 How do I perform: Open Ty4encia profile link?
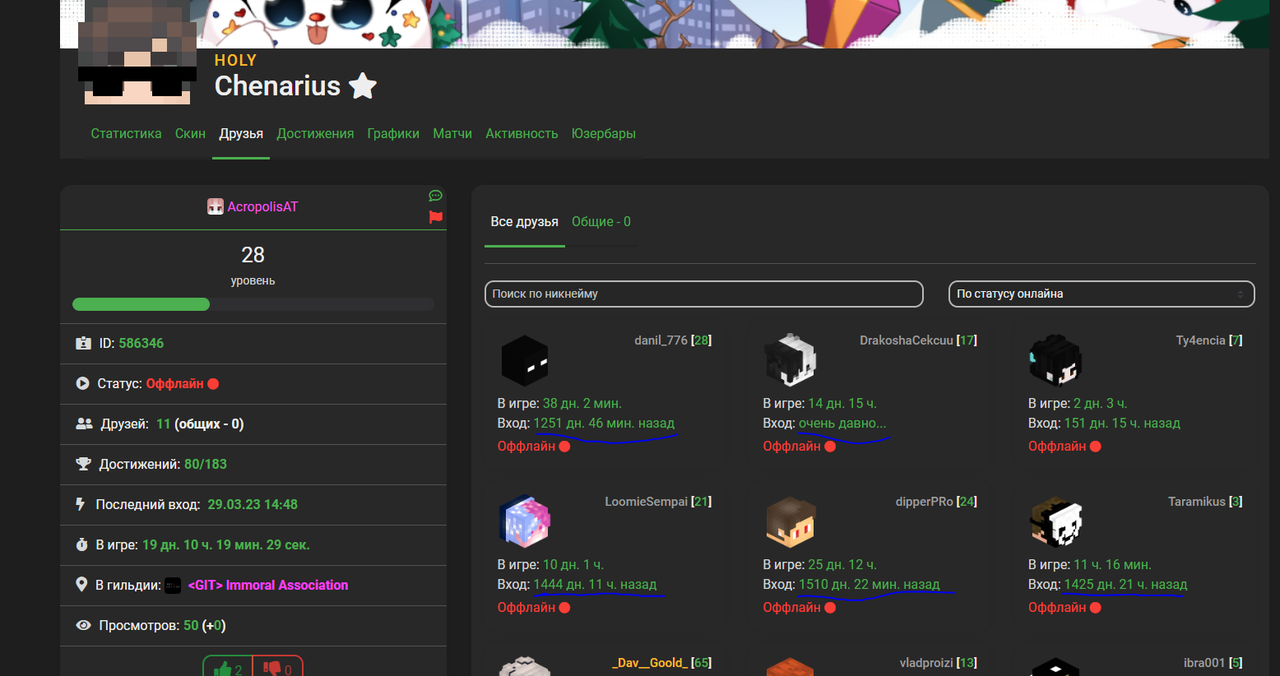click(1200, 341)
